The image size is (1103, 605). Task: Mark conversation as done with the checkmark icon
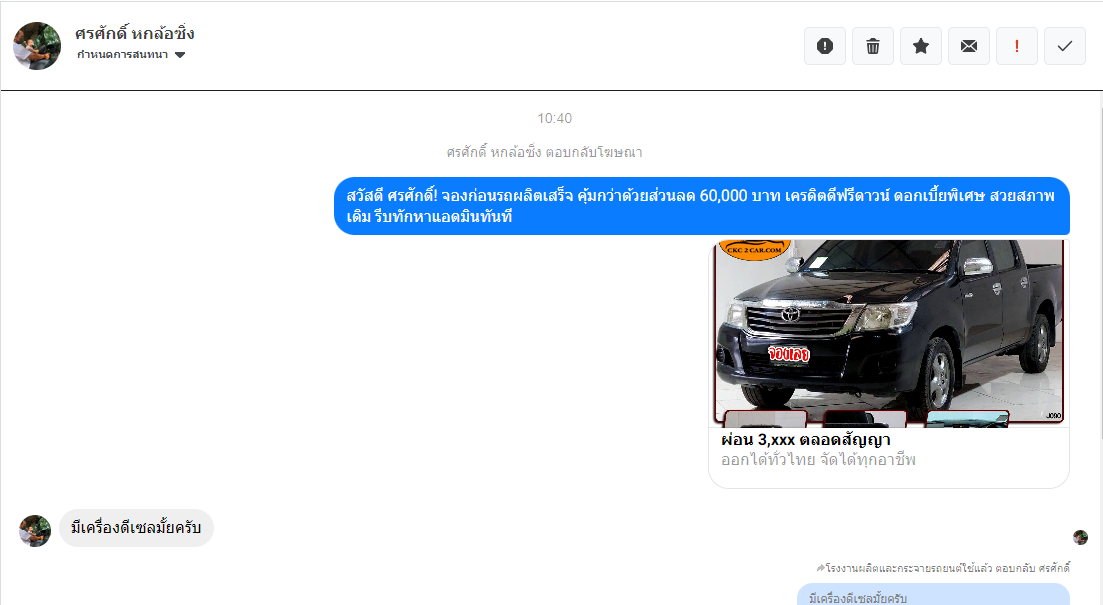click(1065, 46)
